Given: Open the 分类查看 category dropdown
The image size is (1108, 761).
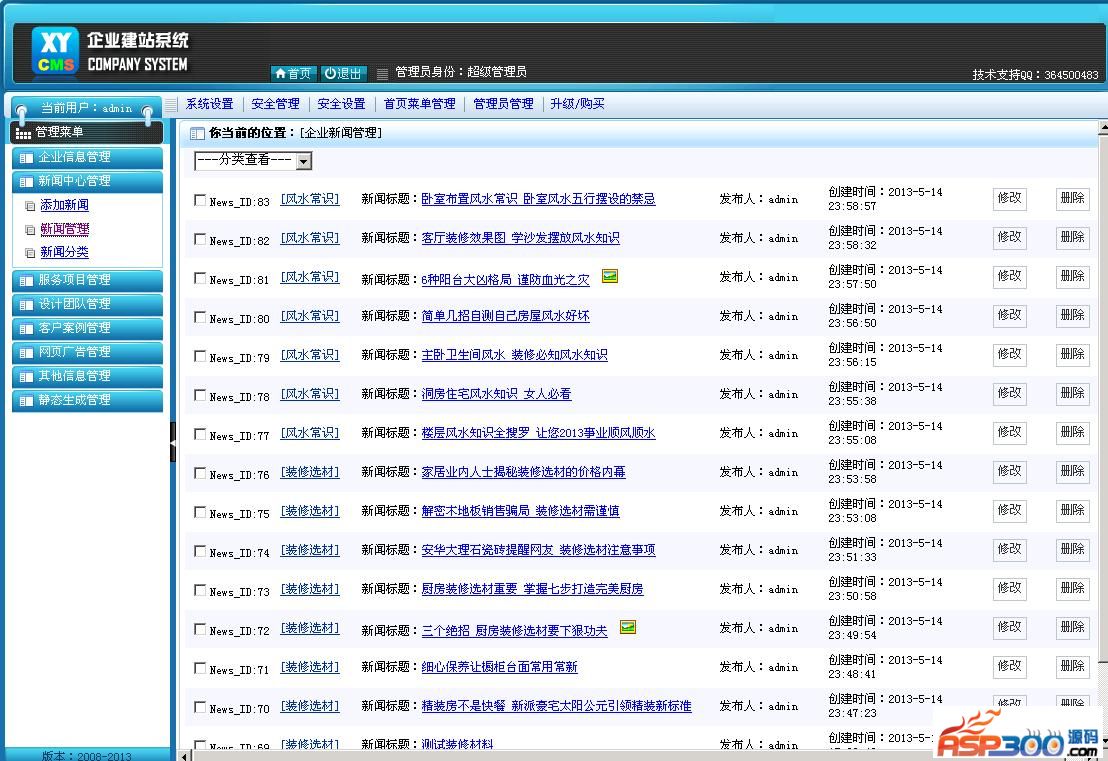Looking at the screenshot, I should point(253,161).
